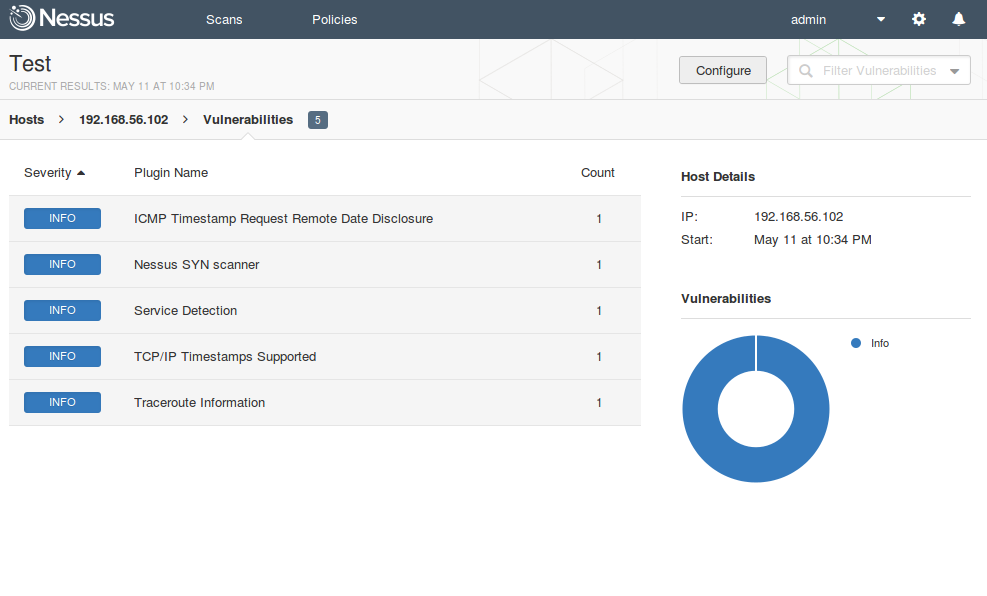
Task: Click the search magnifier in filter box
Action: [x=806, y=70]
